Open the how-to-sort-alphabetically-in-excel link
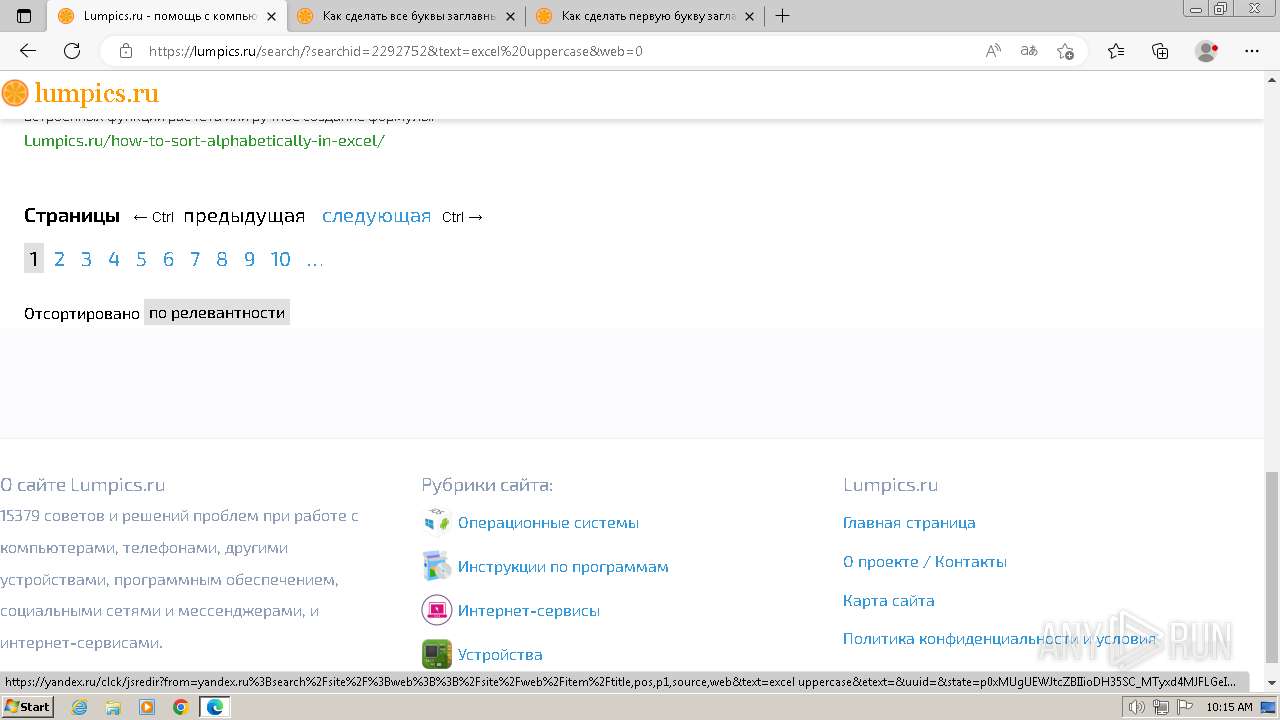 pyautogui.click(x=204, y=141)
